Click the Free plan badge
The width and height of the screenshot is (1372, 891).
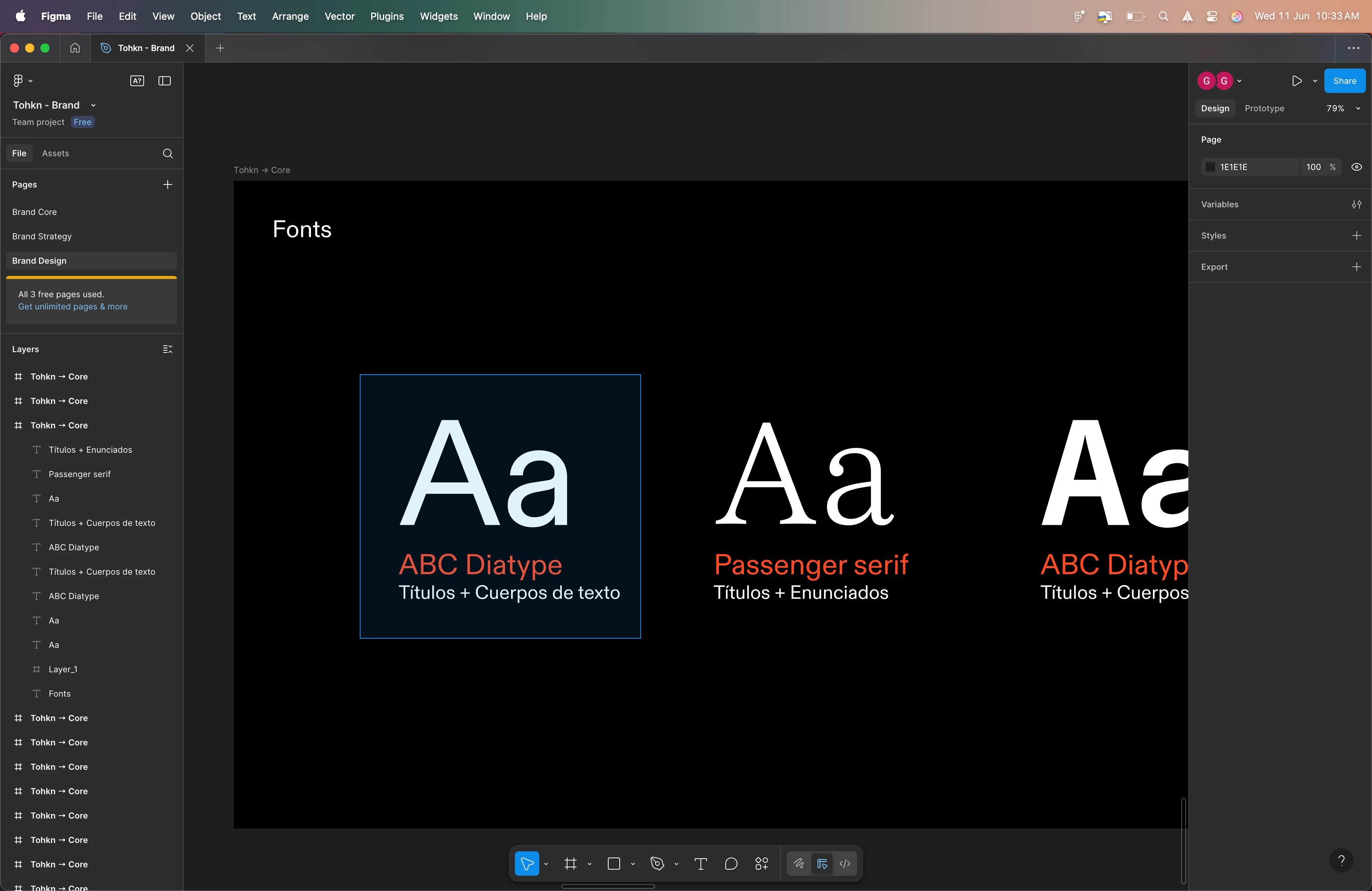tap(82, 122)
